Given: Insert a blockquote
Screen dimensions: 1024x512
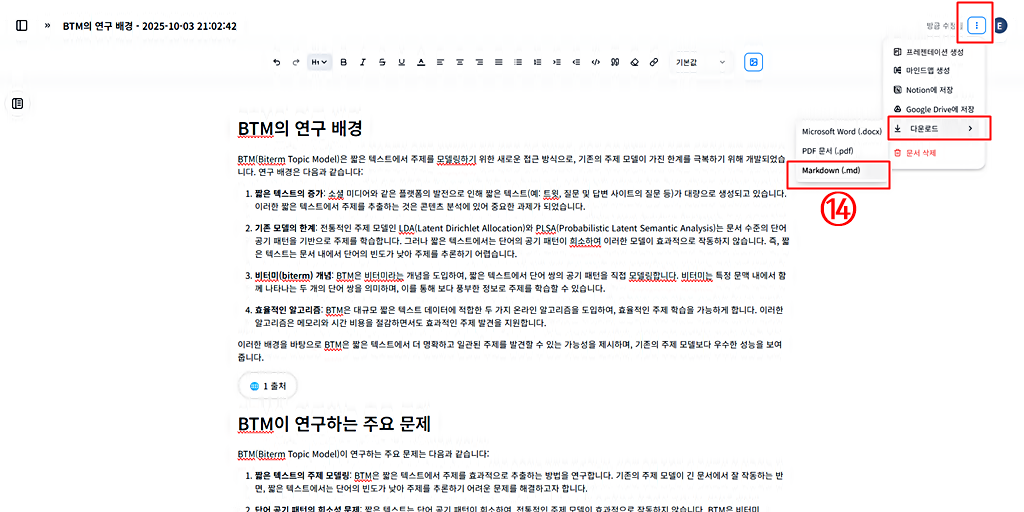Looking at the screenshot, I should click(x=615, y=62).
